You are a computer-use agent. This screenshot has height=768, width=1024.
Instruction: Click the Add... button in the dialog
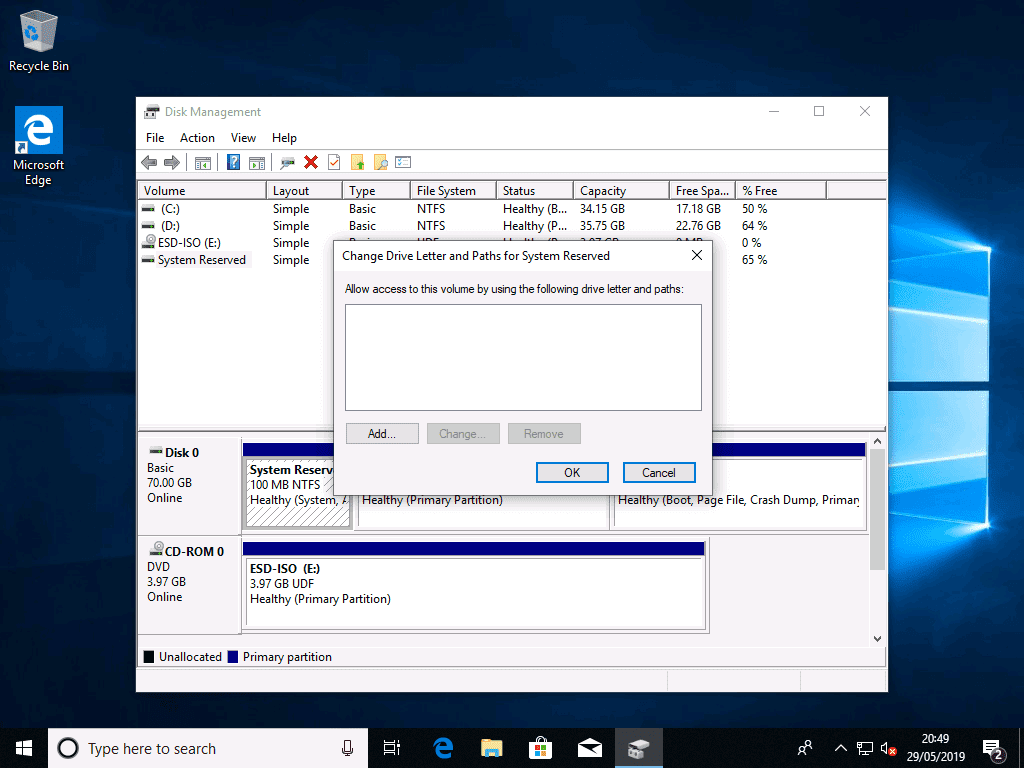(x=382, y=434)
